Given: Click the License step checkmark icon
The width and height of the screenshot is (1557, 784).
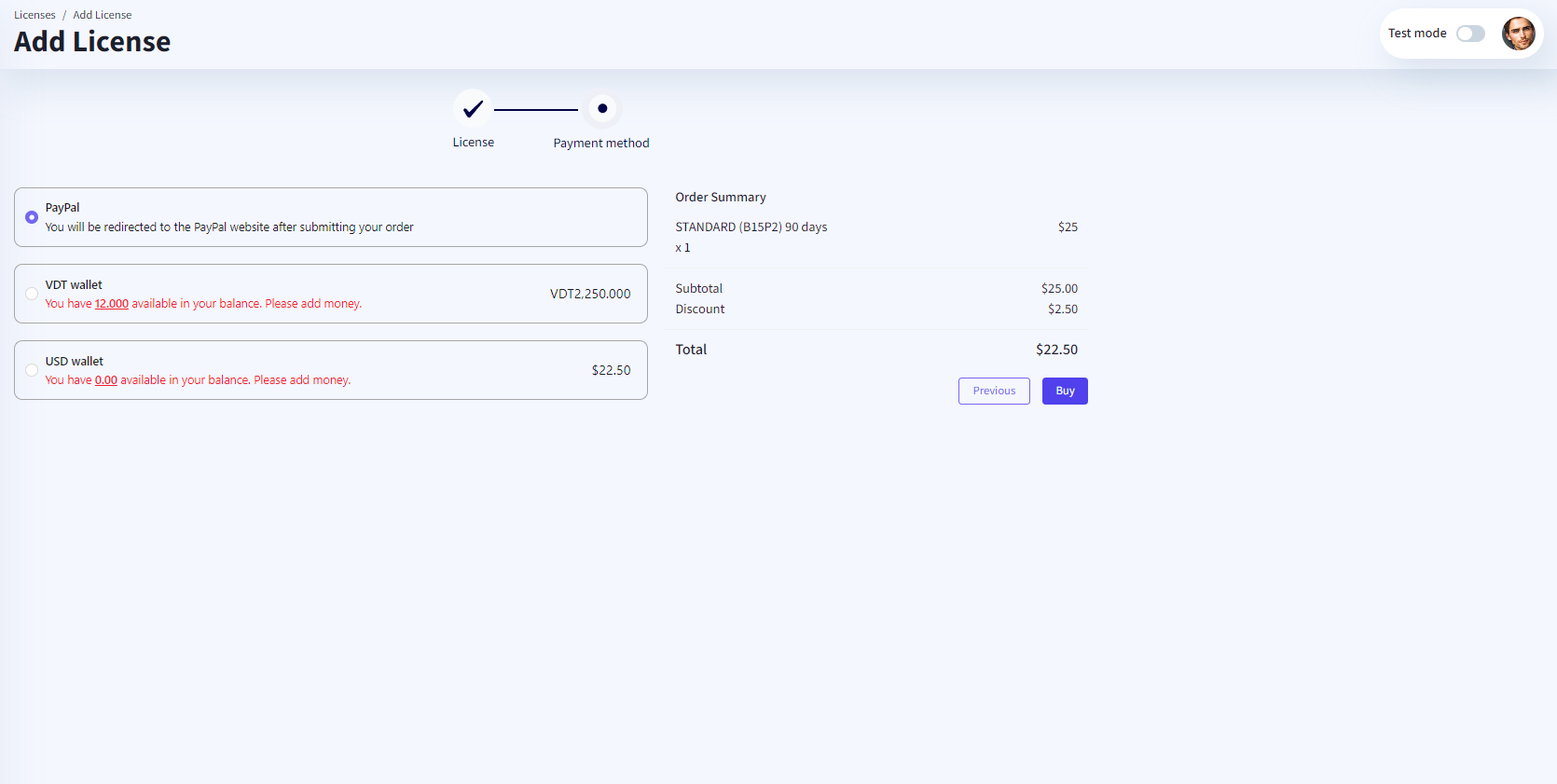Looking at the screenshot, I should coord(473,109).
